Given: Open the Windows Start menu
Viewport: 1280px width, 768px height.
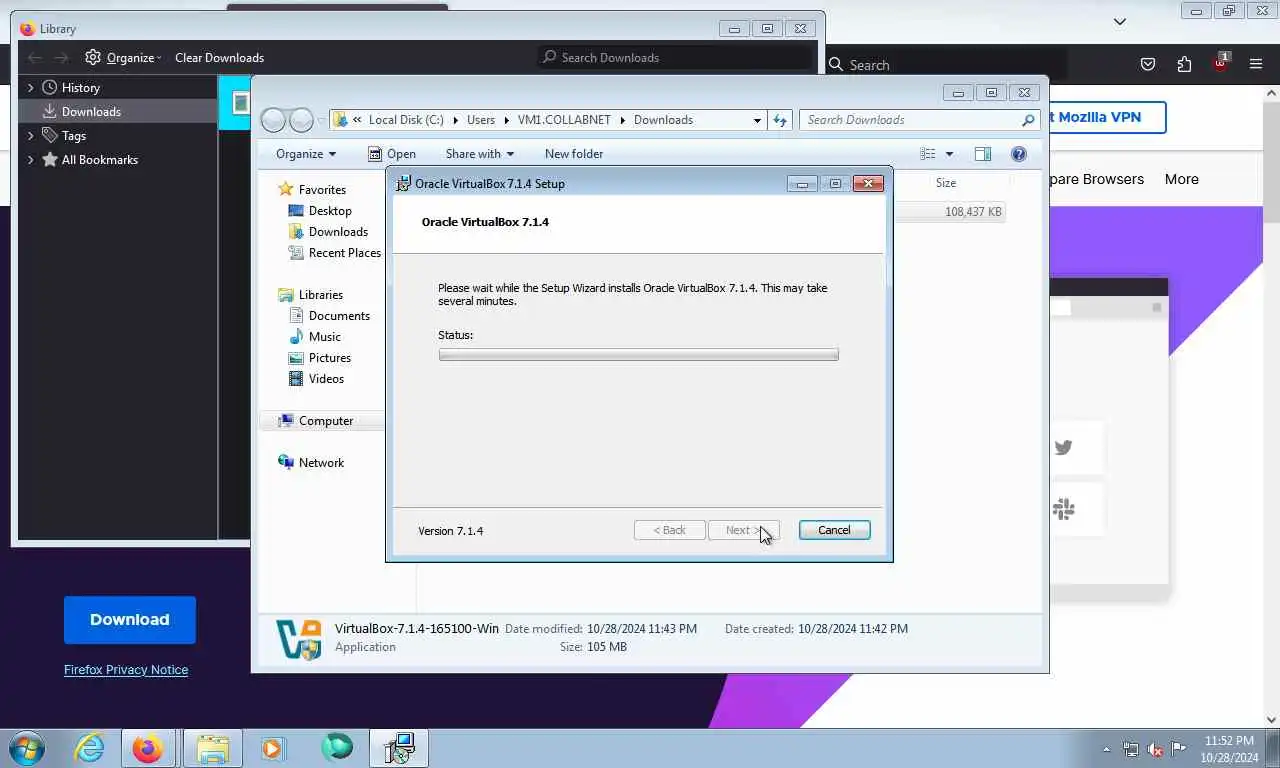Looking at the screenshot, I should coord(27,748).
